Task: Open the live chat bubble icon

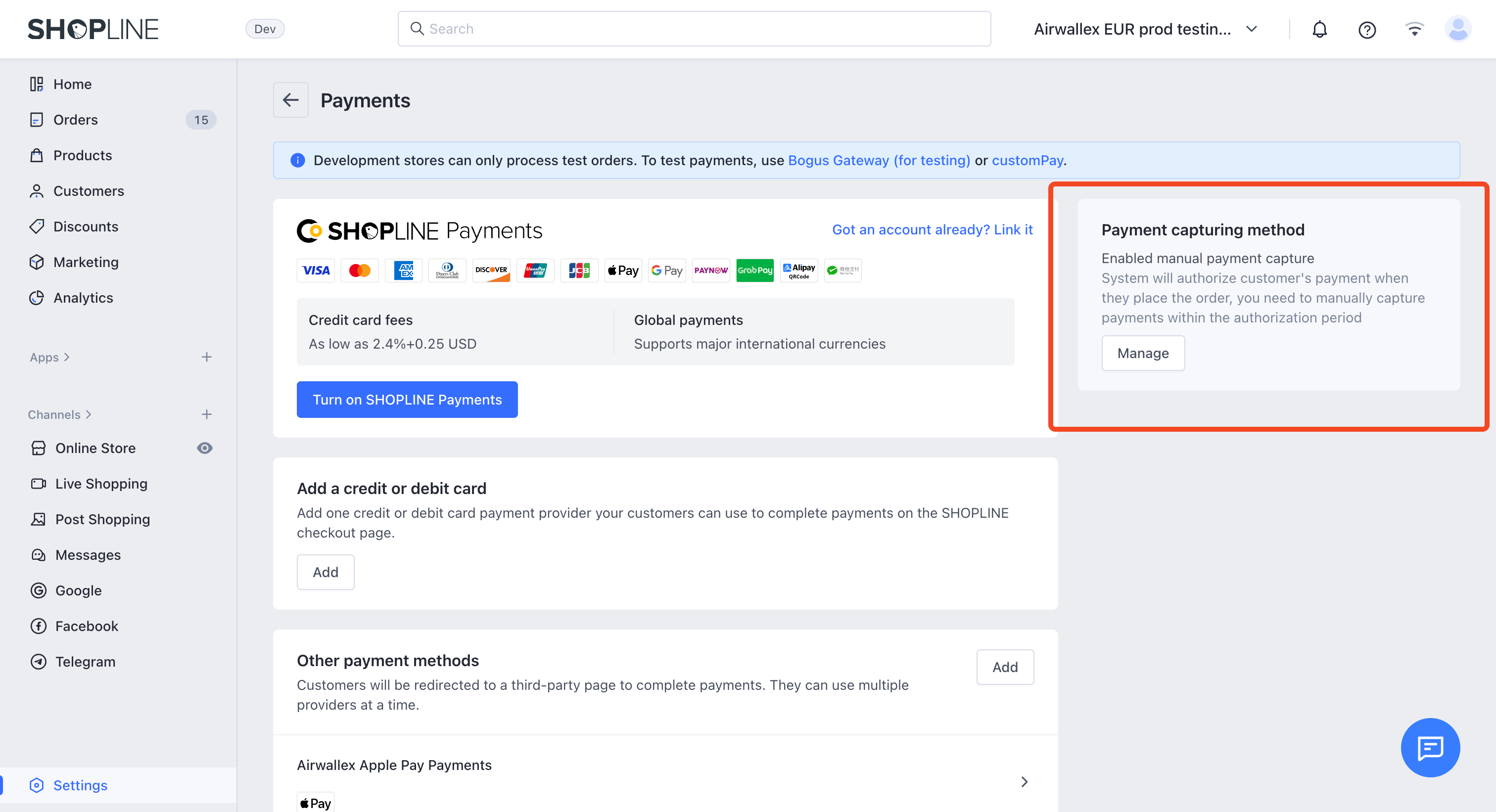Action: [x=1430, y=747]
